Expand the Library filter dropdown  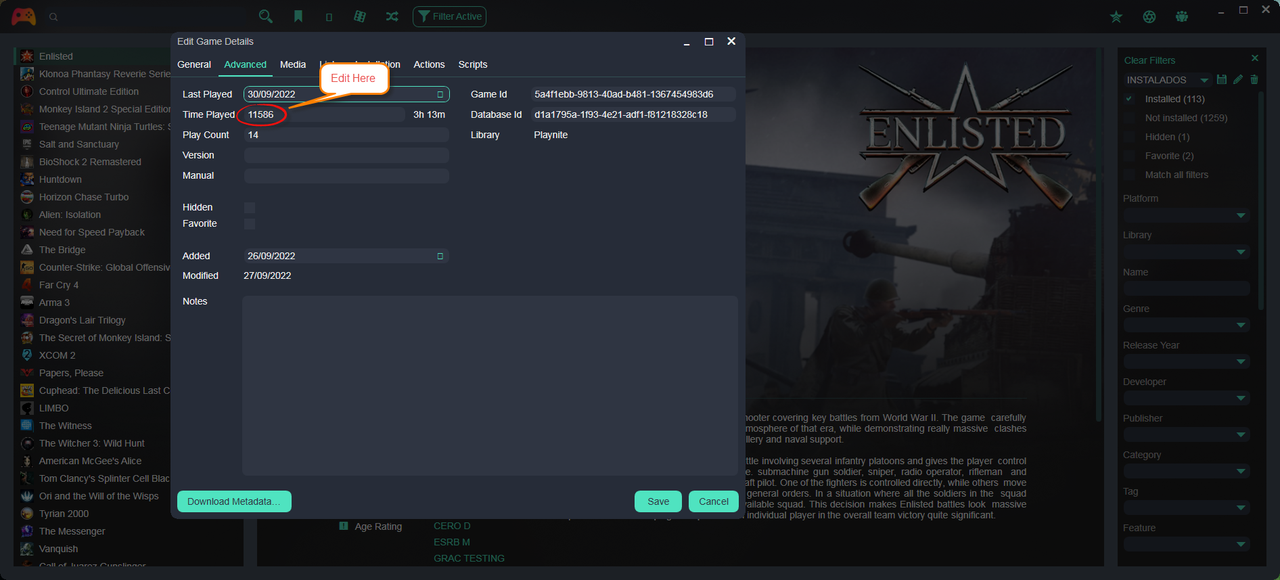(x=1241, y=252)
